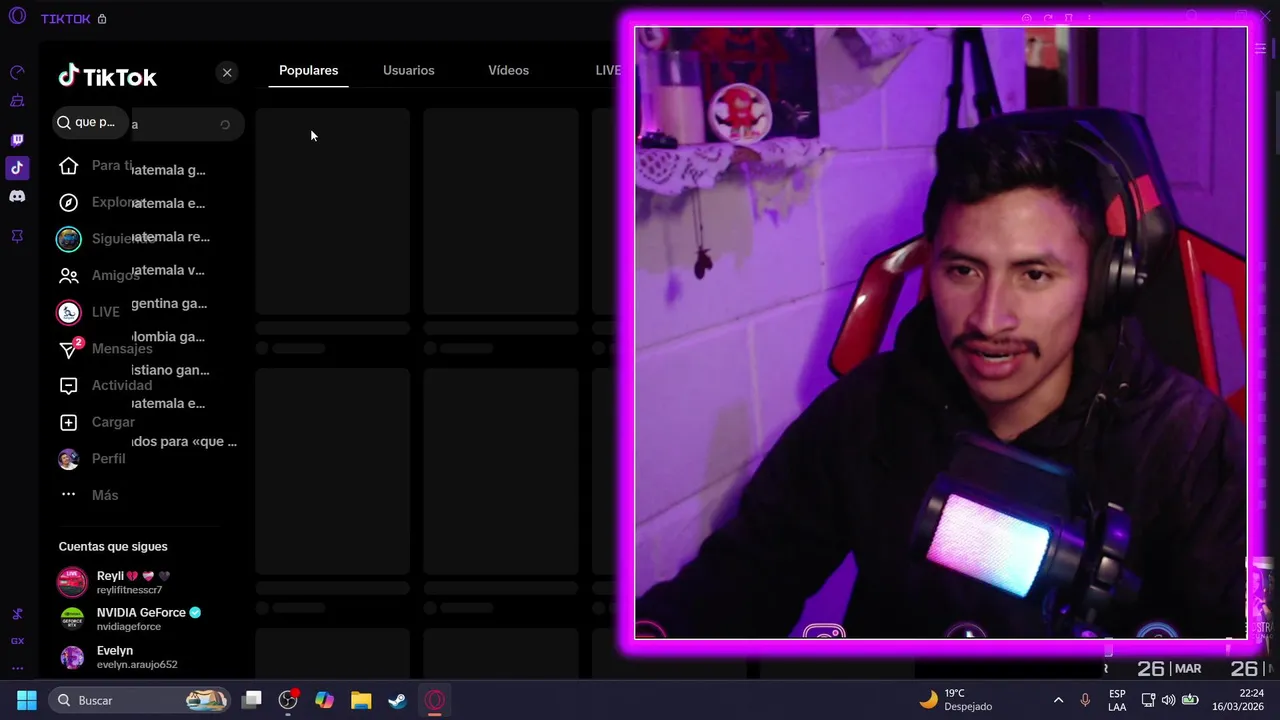Open the LIVE section in sidebar
1280x720 pixels.
[x=88, y=312]
